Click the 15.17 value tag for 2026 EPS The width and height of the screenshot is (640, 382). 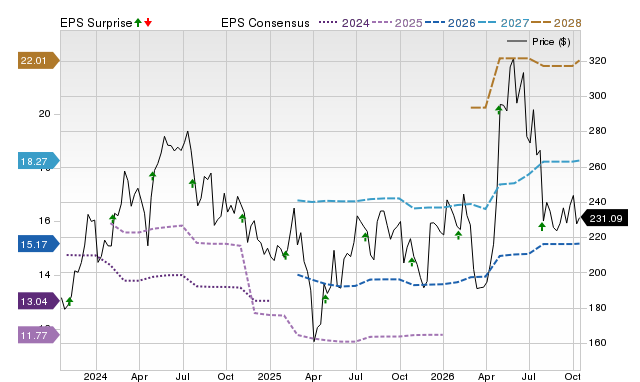(x=38, y=244)
